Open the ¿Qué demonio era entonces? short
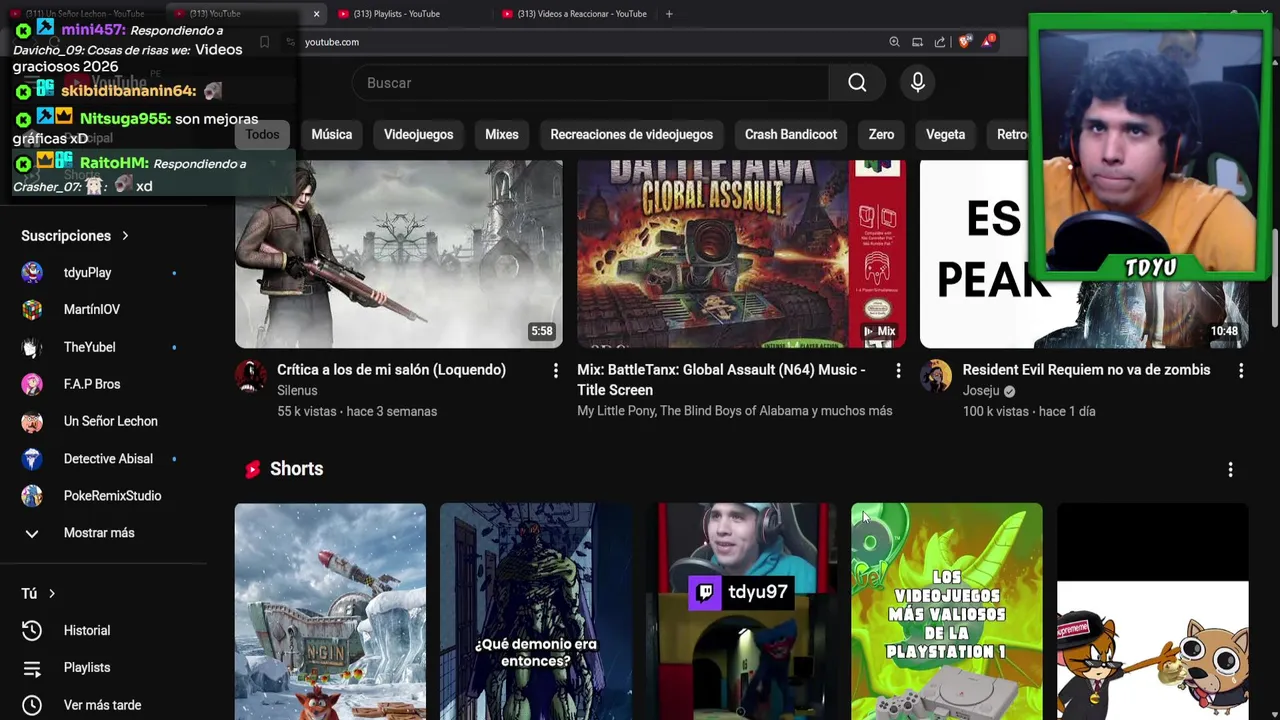This screenshot has width=1280, height=720. (x=536, y=612)
